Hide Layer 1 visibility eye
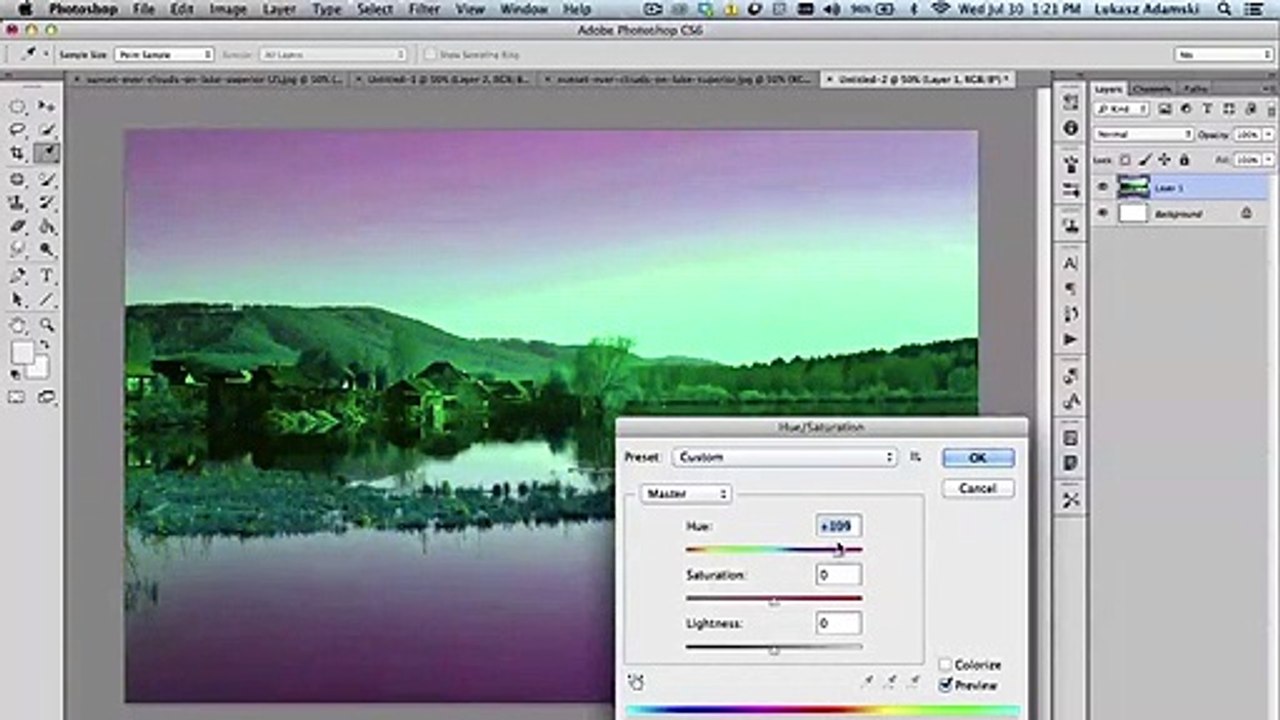This screenshot has height=720, width=1280. [1104, 187]
